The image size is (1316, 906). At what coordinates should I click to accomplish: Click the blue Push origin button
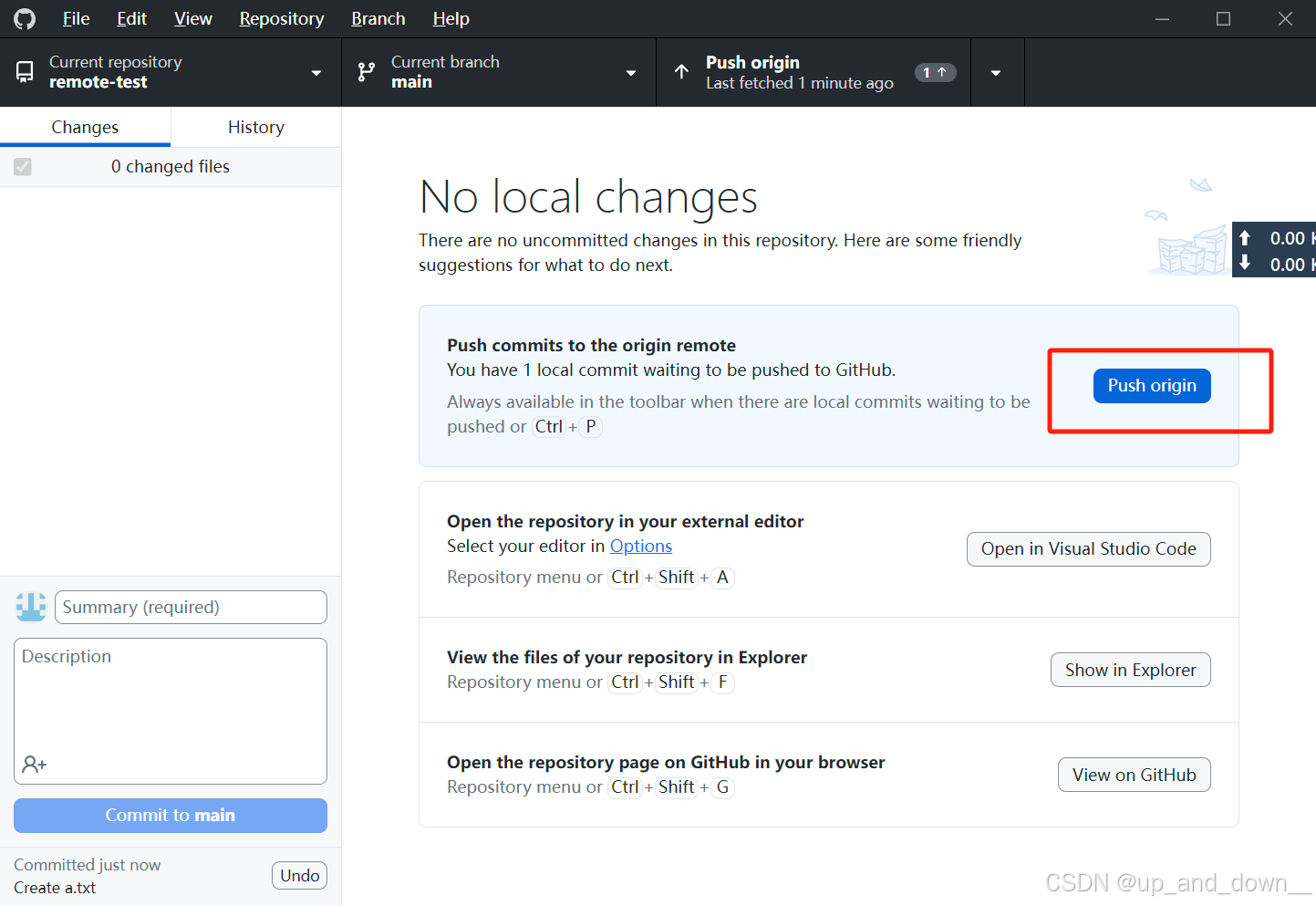(x=1152, y=386)
